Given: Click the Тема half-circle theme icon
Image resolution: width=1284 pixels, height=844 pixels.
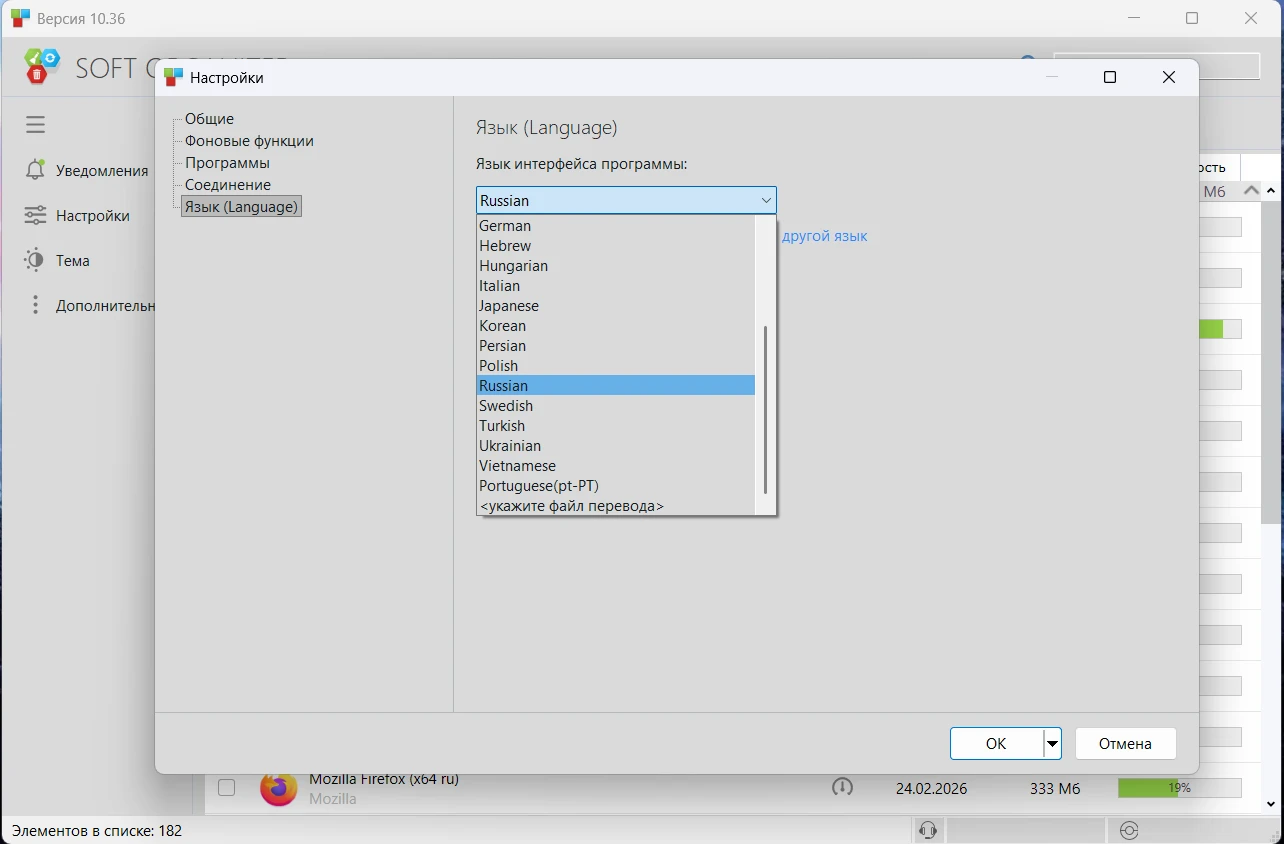Looking at the screenshot, I should pos(36,260).
